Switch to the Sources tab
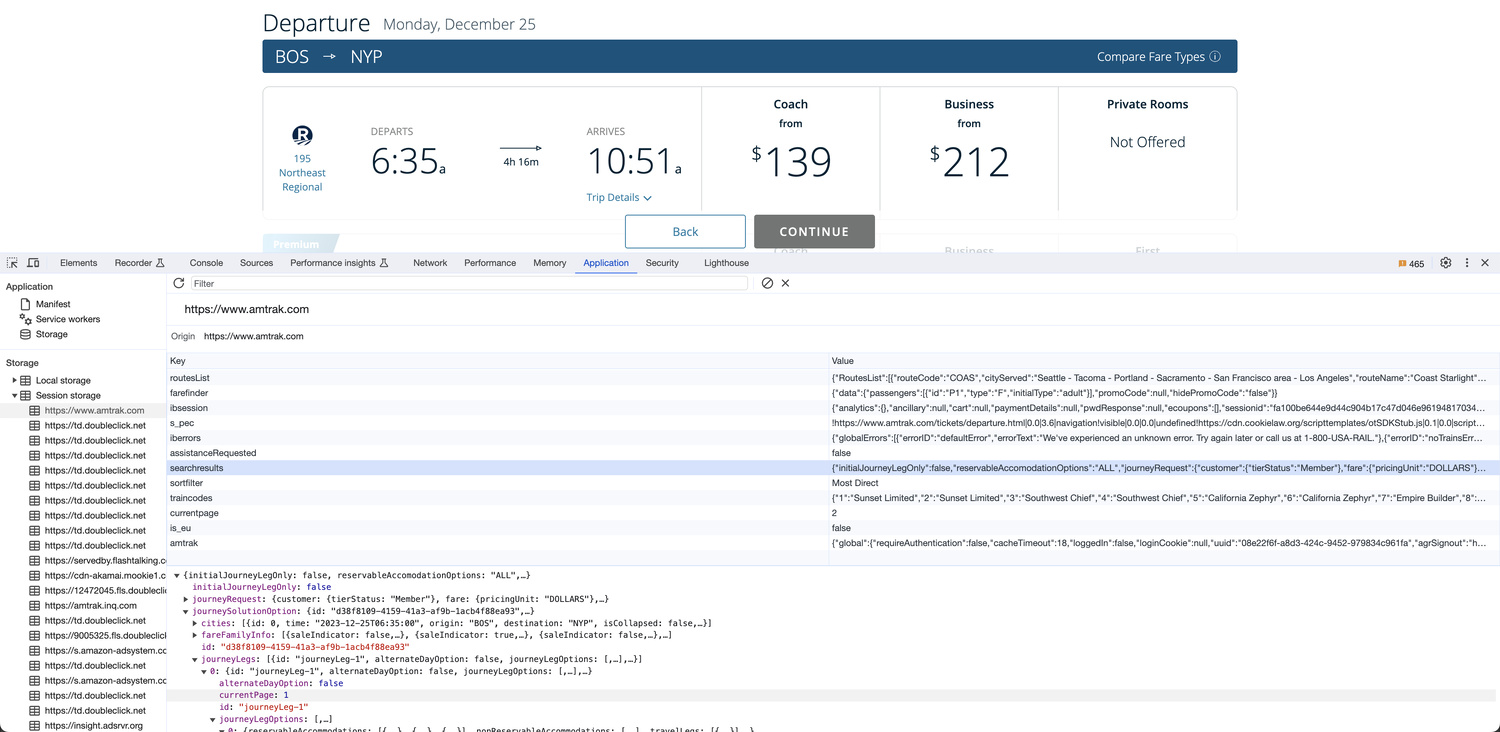 256,263
